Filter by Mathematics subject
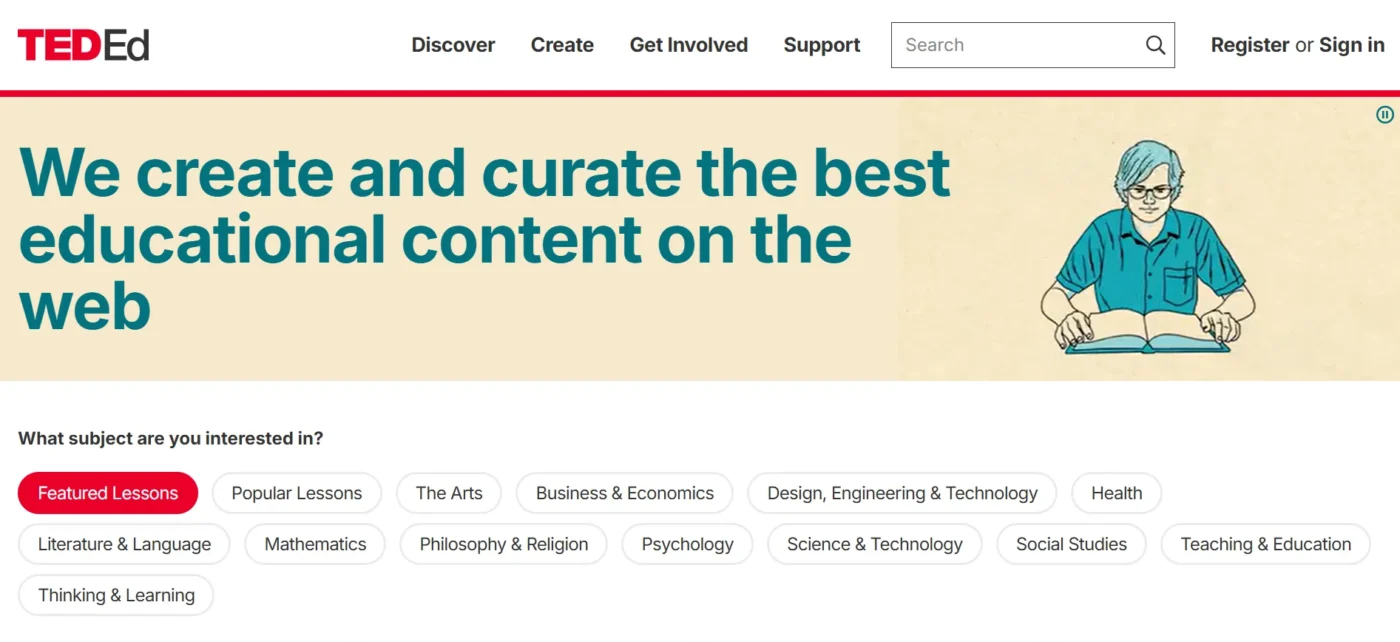 pos(315,544)
